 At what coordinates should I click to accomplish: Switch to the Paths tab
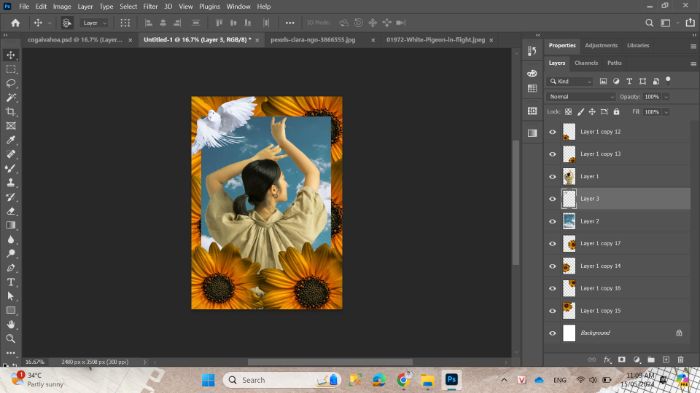(614, 63)
